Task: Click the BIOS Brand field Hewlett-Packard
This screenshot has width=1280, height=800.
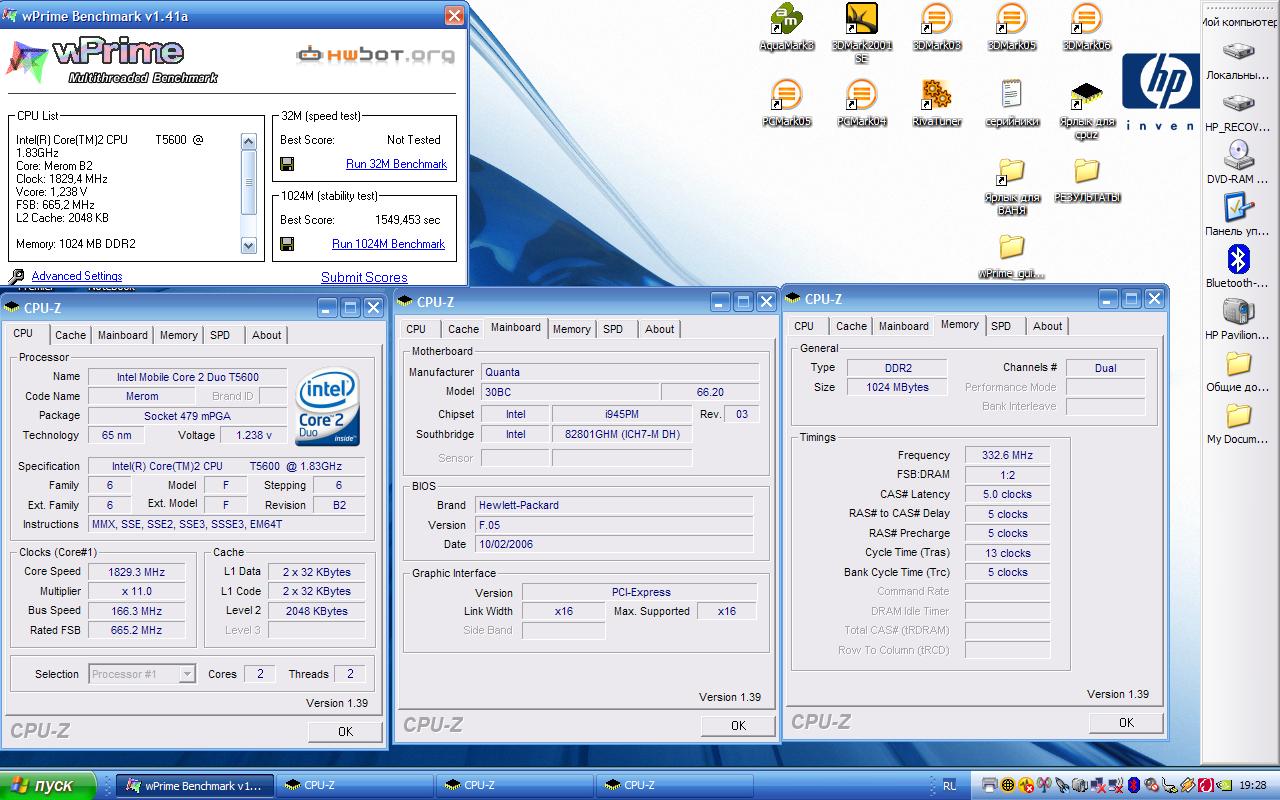Action: pyautogui.click(x=614, y=505)
